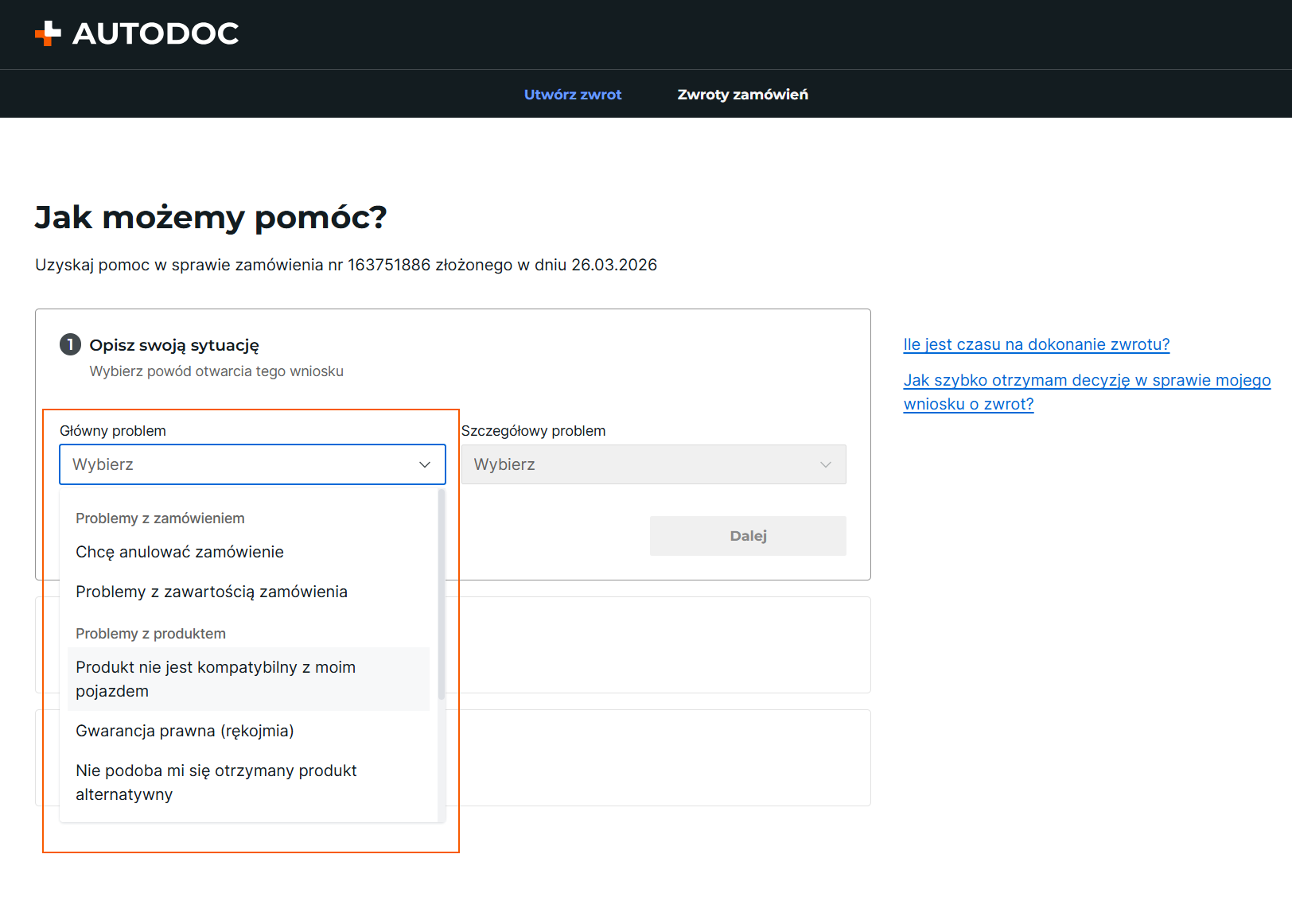The image size is (1292, 924).
Task: Select Chcę anulować zamówienie option
Action: pyautogui.click(x=248, y=552)
